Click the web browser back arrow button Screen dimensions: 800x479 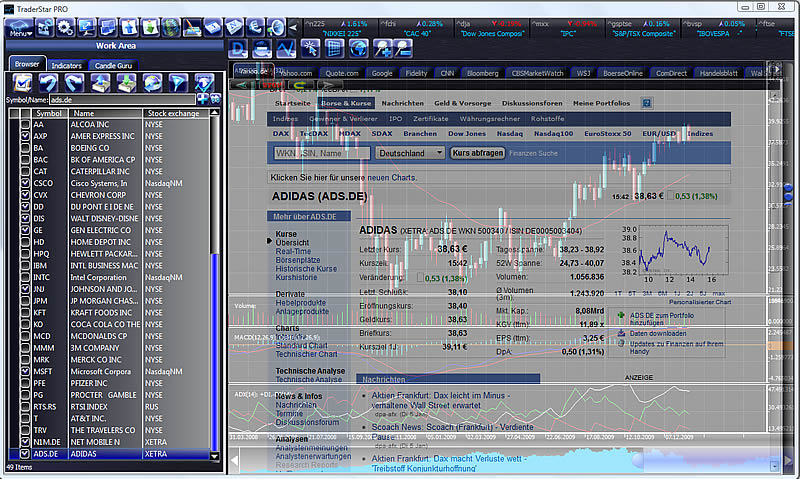[240, 85]
